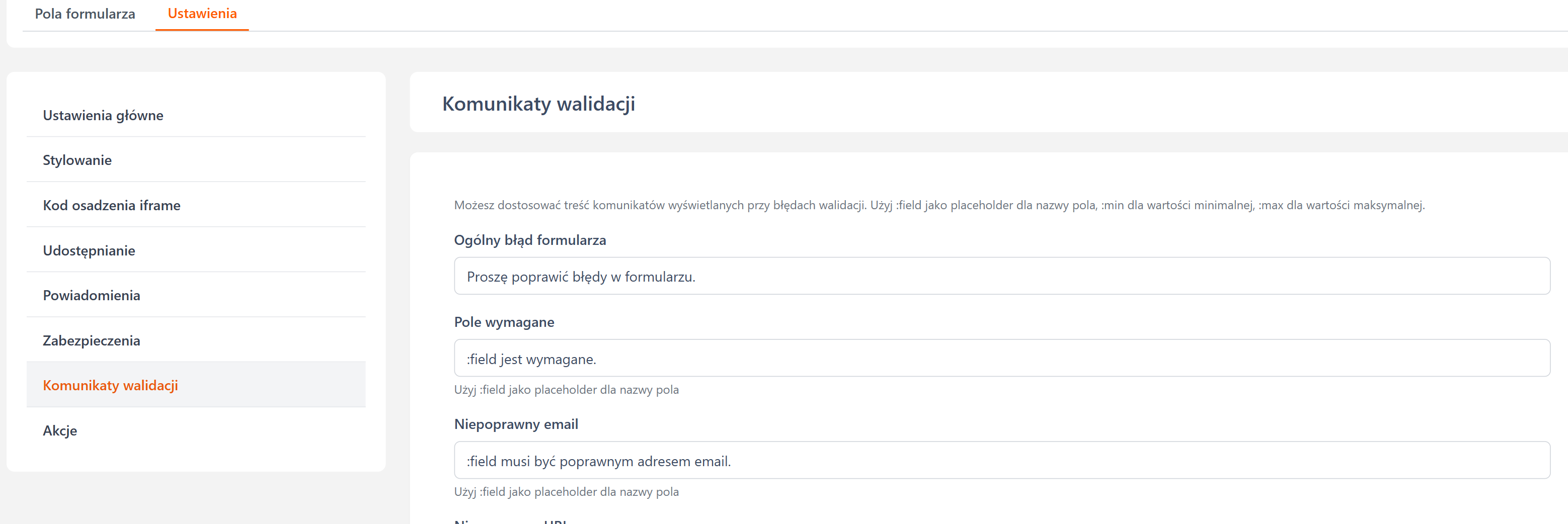Open the Akcje settings section
Viewport: 1568px width, 524px height.
coord(60,430)
